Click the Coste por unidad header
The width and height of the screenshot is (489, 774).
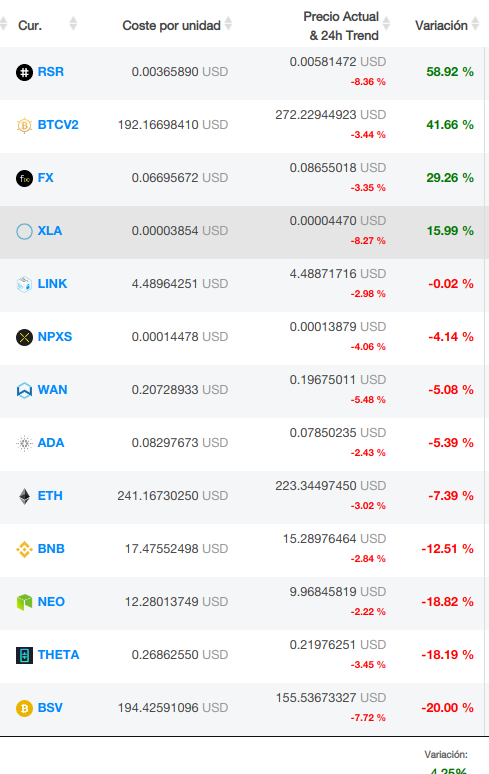(171, 26)
